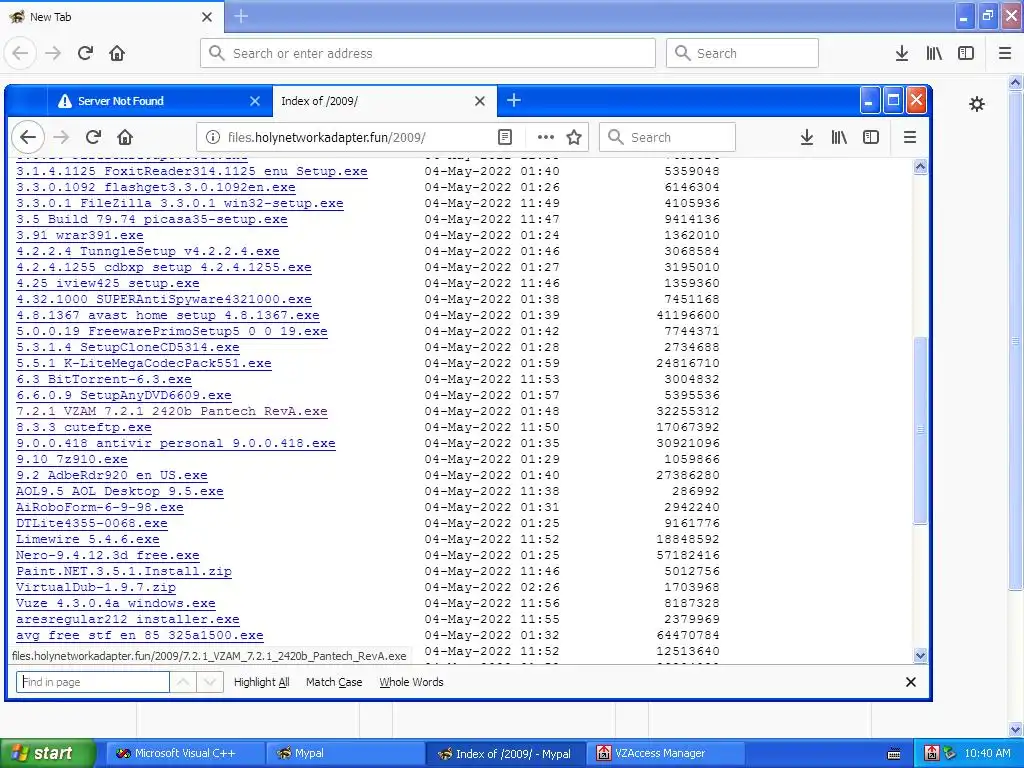Close the Server Not Found tab
This screenshot has height=768, width=1024.
click(x=255, y=101)
